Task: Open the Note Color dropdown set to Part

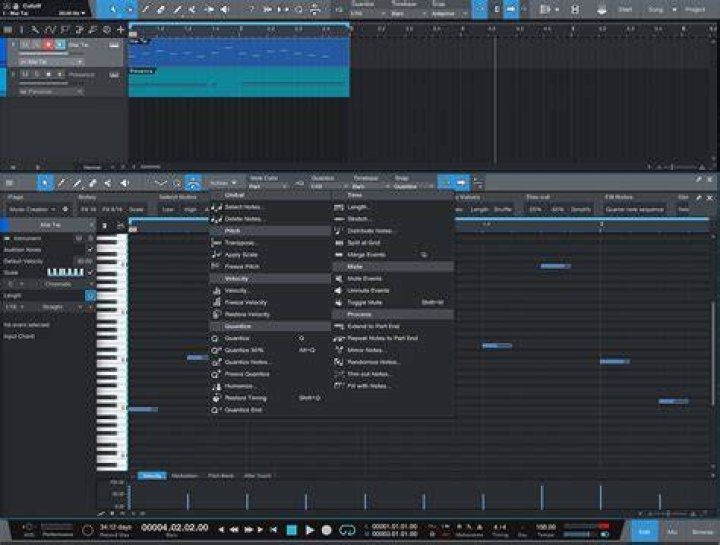Action: [269, 186]
